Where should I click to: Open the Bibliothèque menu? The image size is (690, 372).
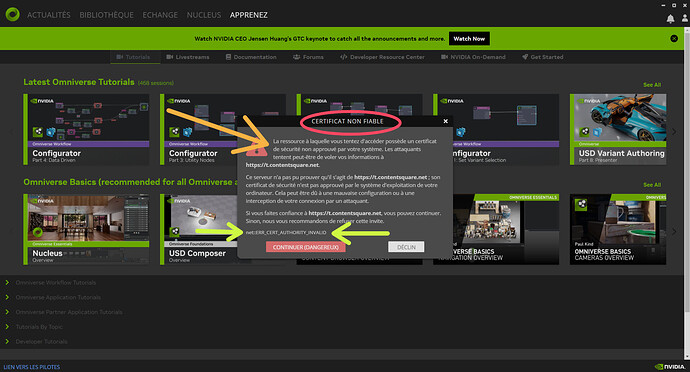pyautogui.click(x=106, y=15)
